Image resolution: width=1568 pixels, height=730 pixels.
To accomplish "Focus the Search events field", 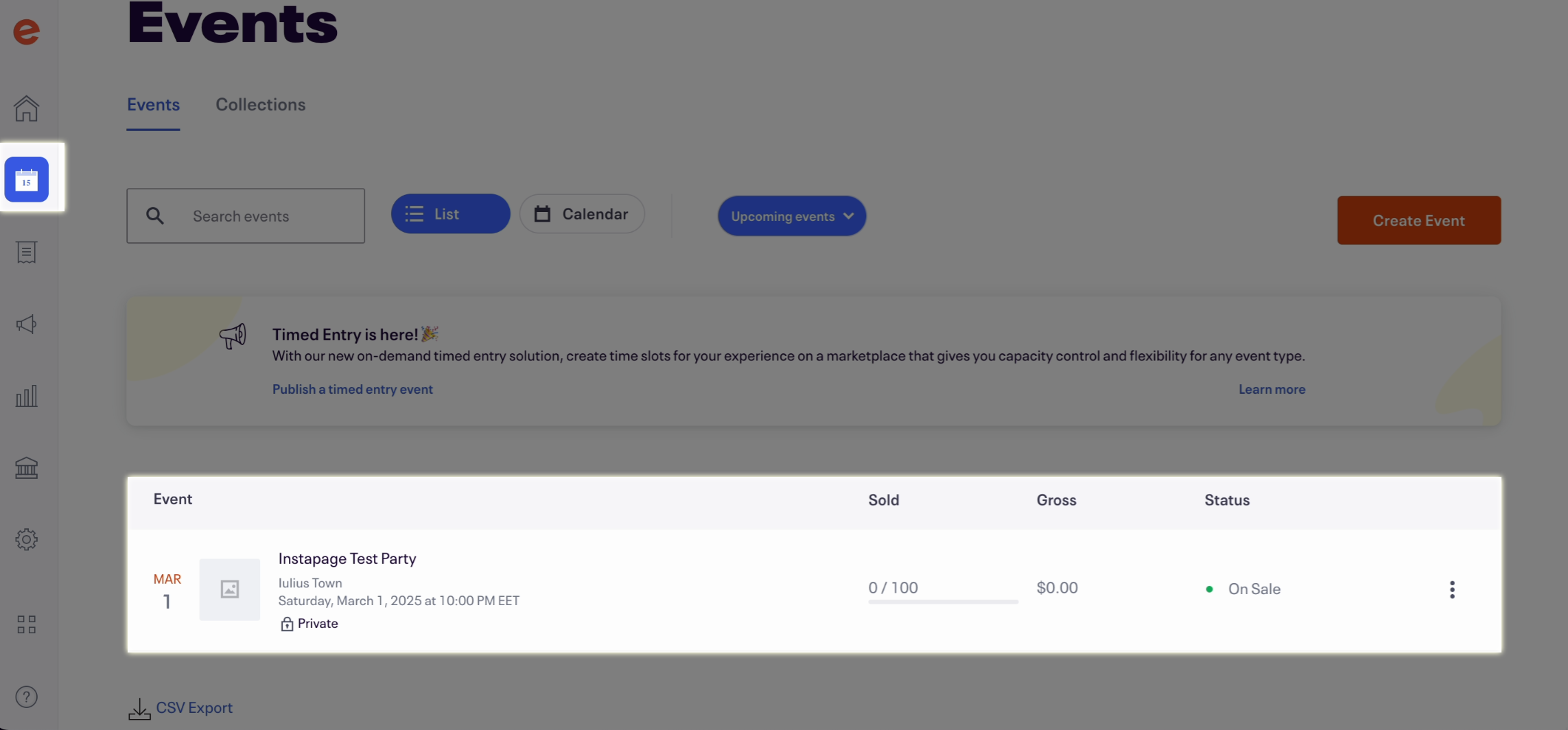I will click(246, 216).
